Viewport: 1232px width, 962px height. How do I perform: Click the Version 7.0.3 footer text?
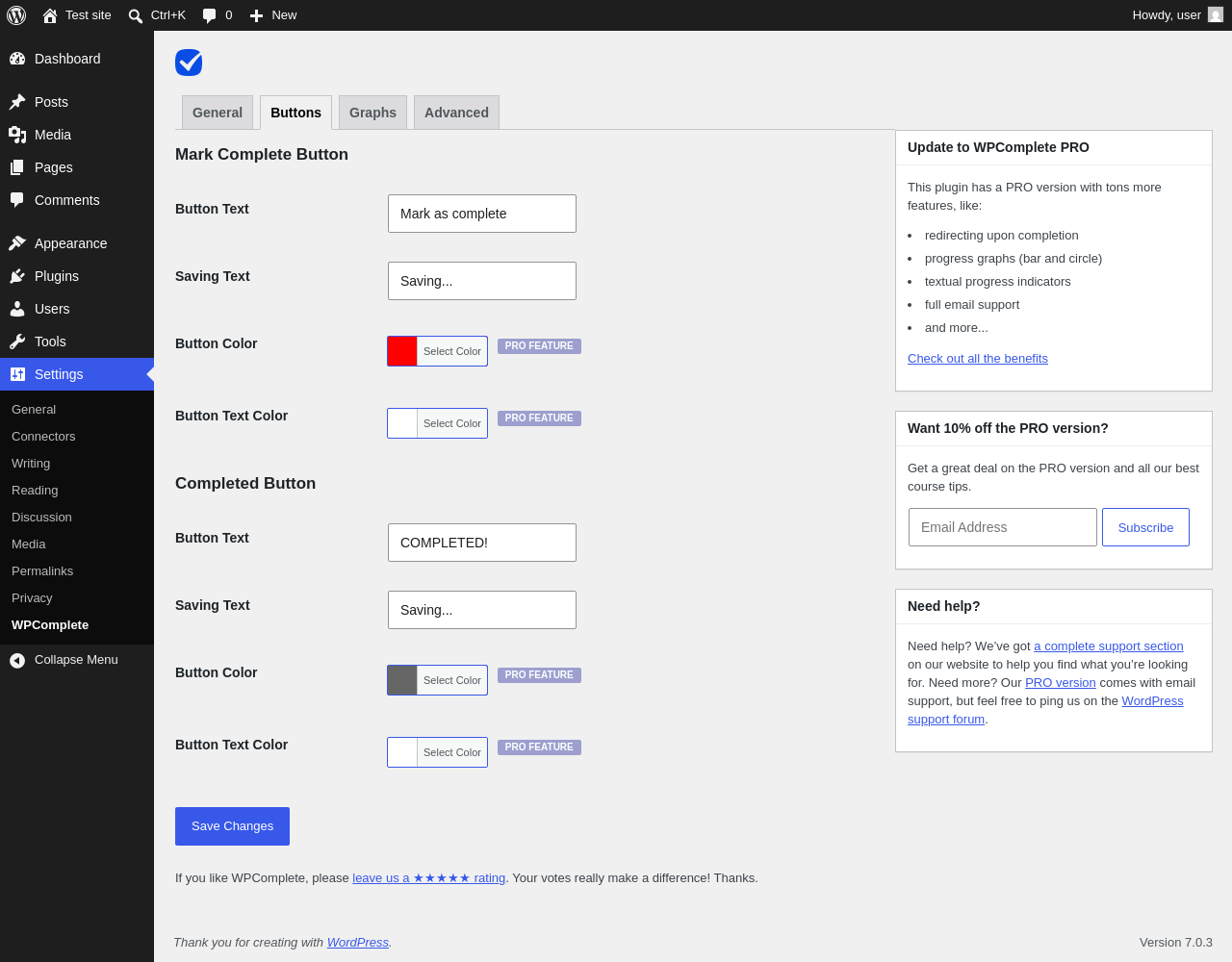point(1176,943)
